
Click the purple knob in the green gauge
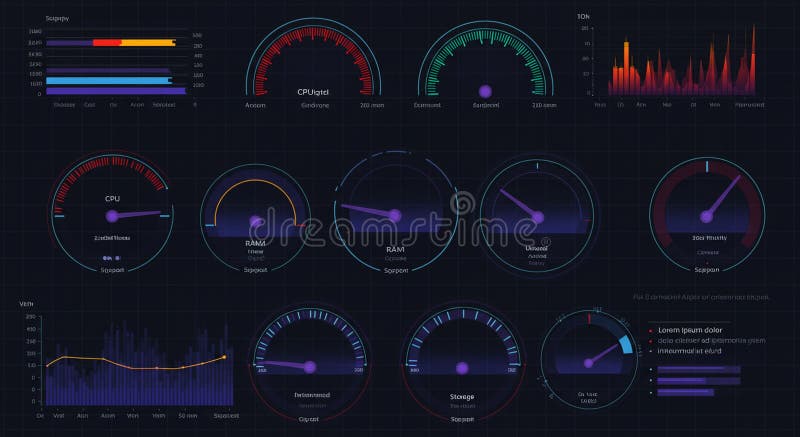485,92
